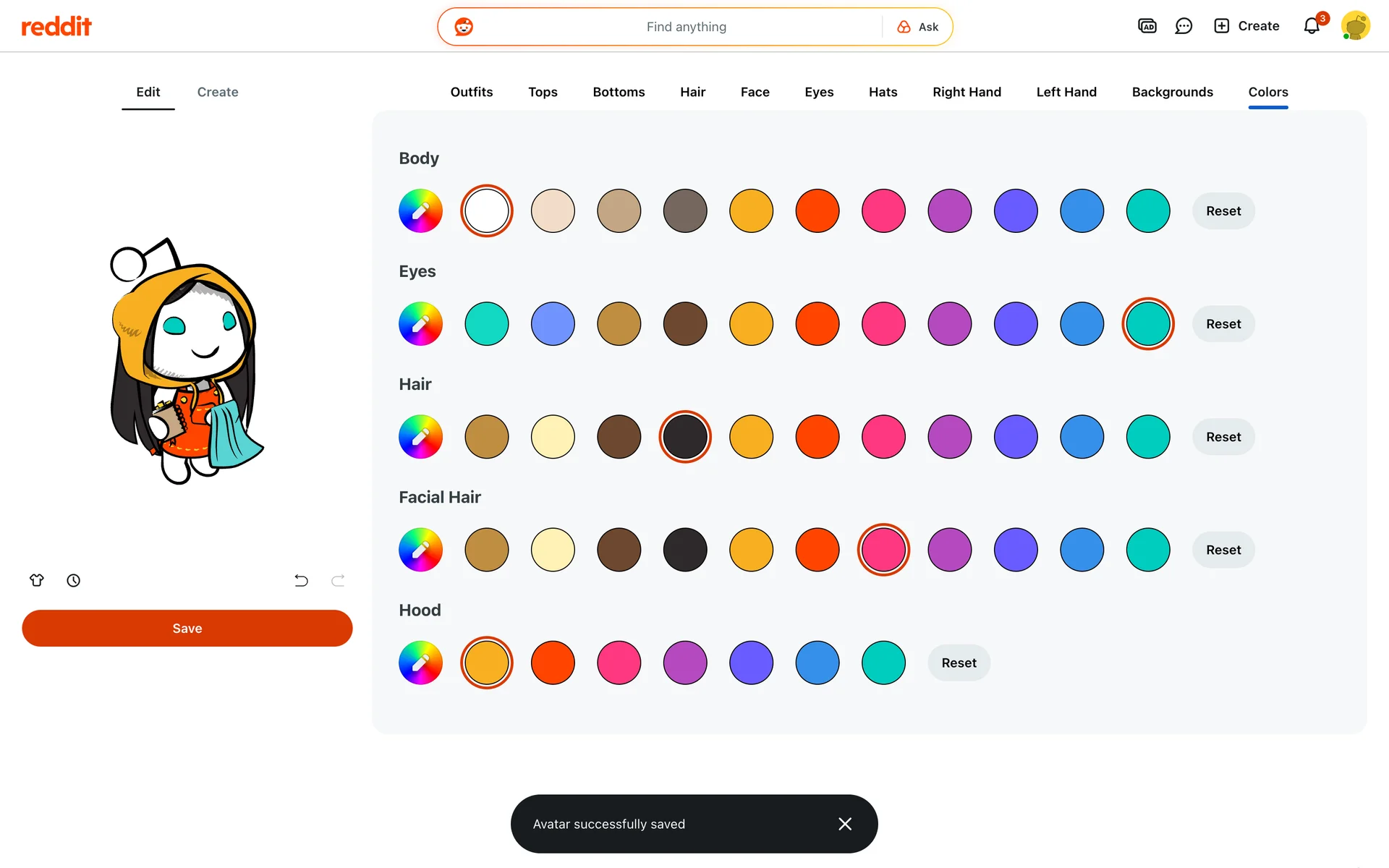
Task: Click the Reddit logo
Action: coord(56,27)
